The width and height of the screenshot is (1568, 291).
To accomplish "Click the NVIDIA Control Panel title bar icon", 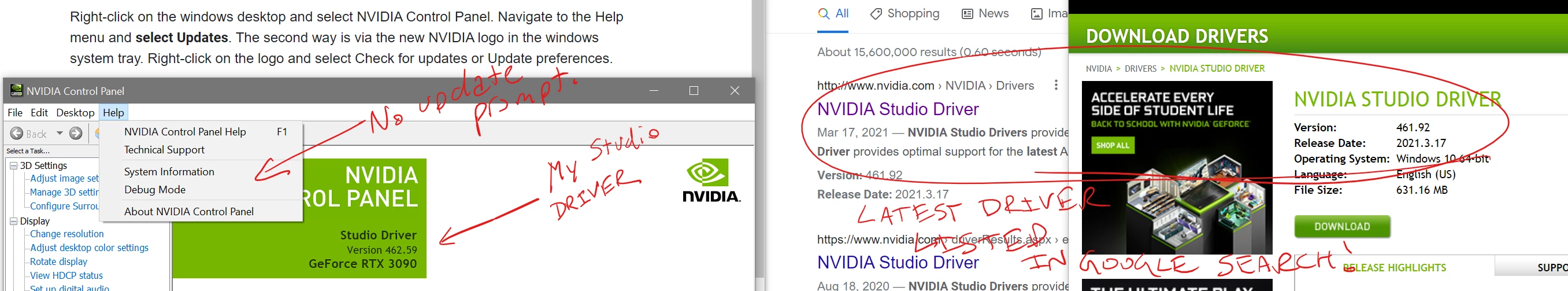I will coord(16,91).
